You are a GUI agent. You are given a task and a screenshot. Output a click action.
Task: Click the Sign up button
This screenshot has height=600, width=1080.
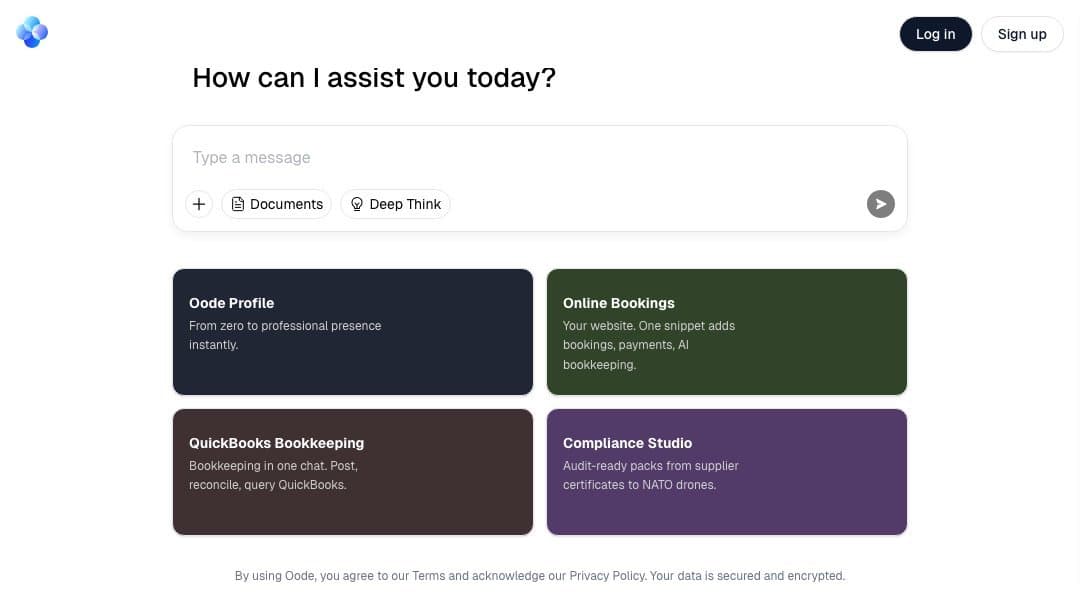tap(1022, 33)
